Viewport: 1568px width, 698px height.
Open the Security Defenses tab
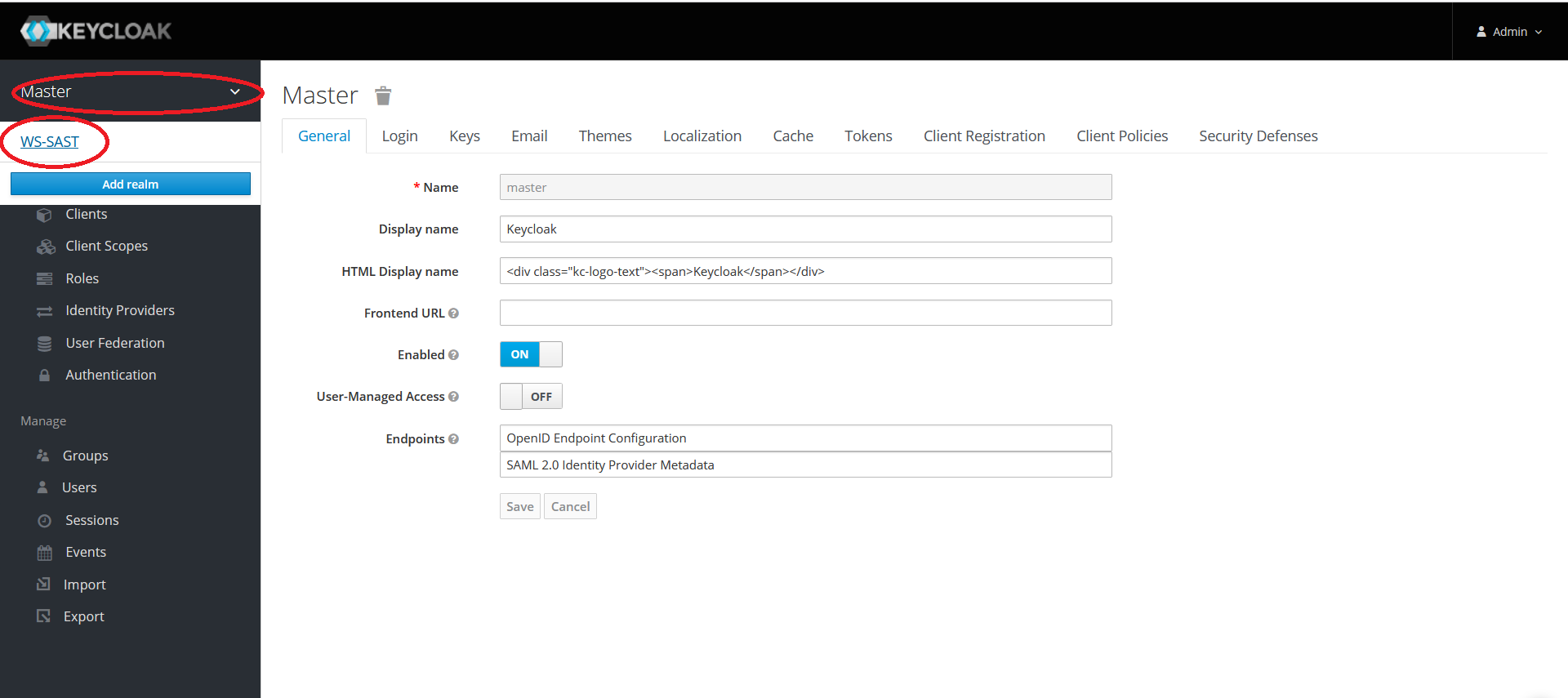click(1258, 136)
